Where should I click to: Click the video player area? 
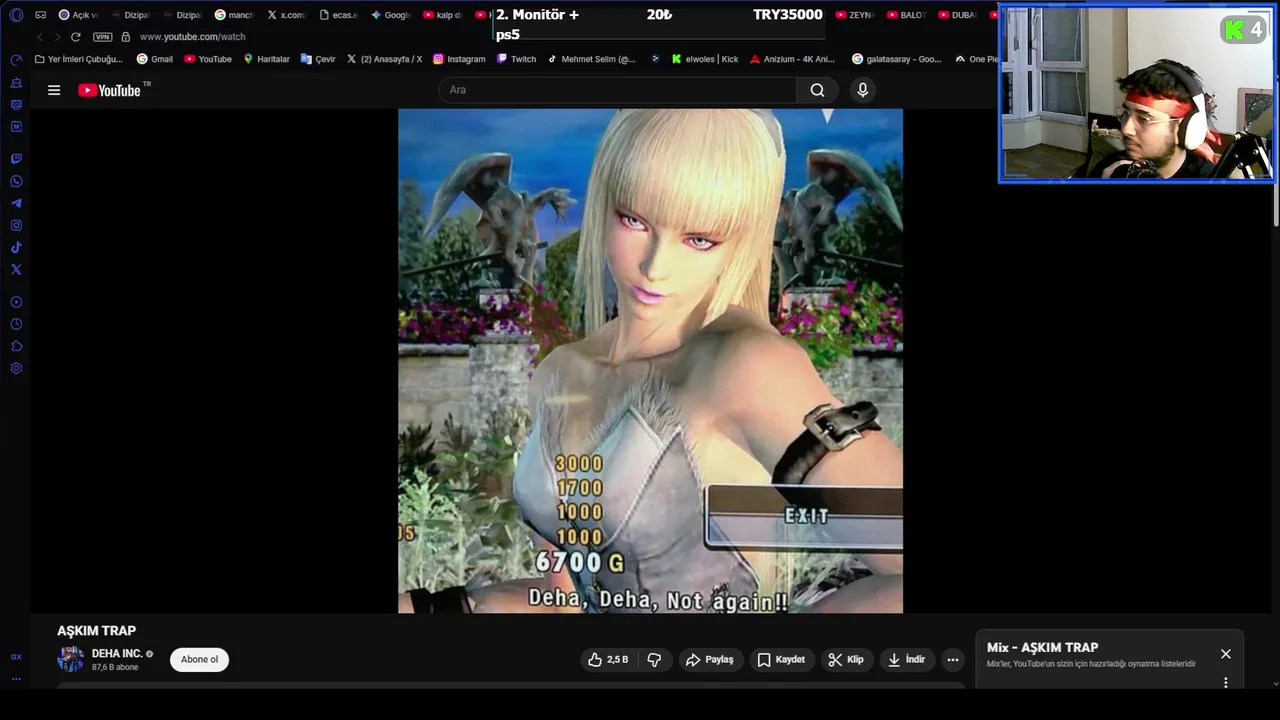click(x=650, y=361)
